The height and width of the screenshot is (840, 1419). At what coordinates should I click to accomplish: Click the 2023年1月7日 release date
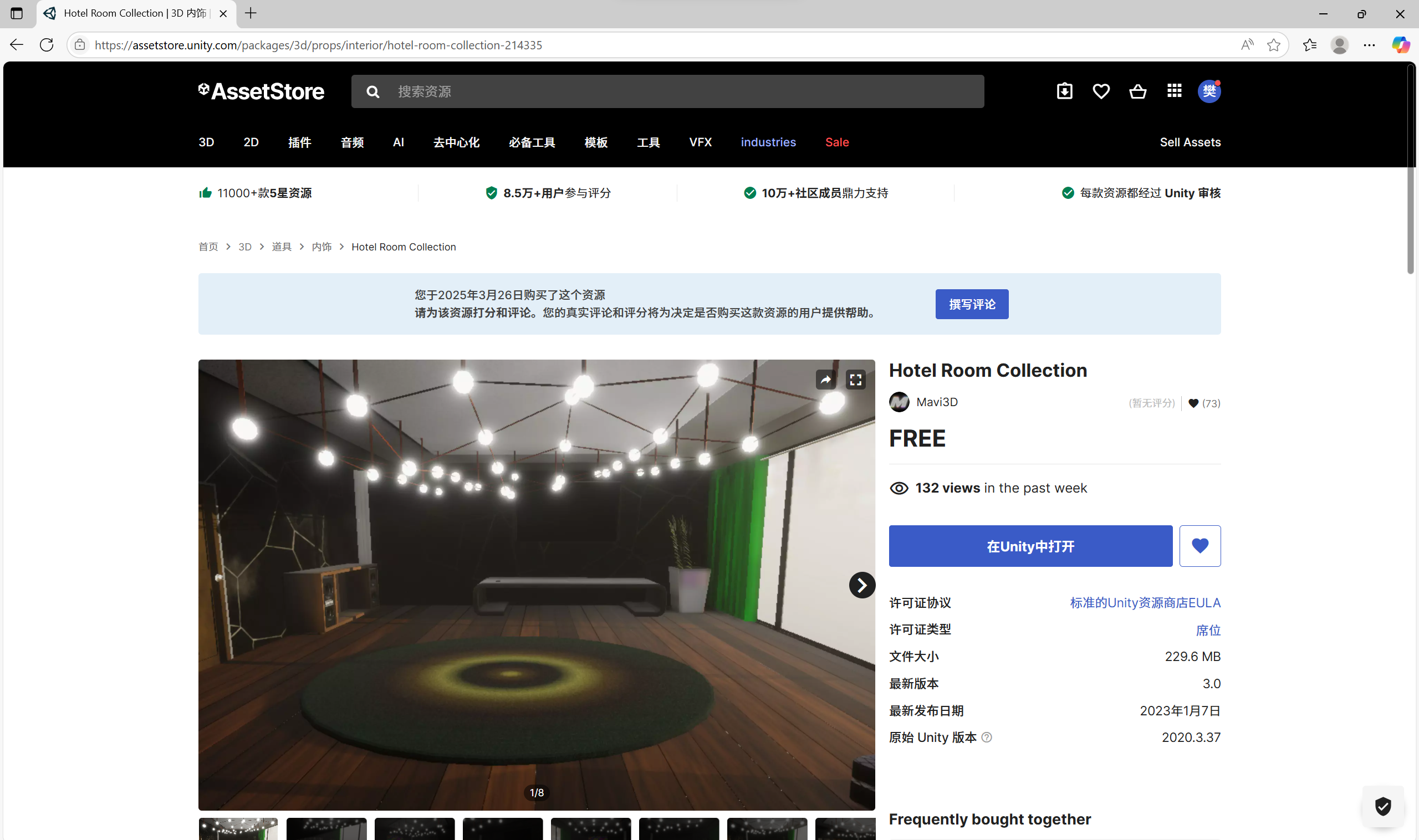click(1180, 710)
